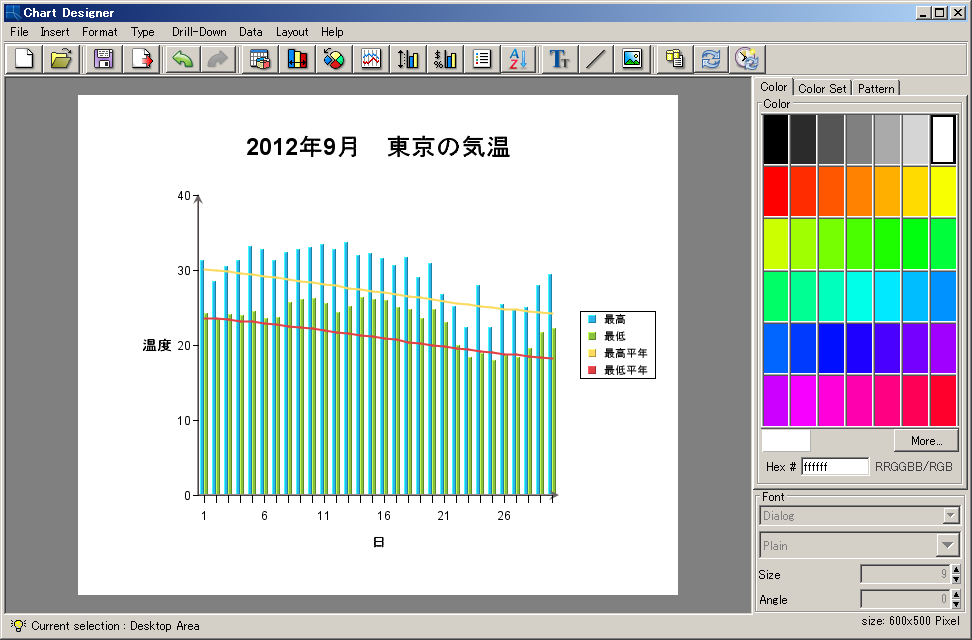Image resolution: width=972 pixels, height=640 pixels.
Task: Increase font Size with the up arrow
Action: coord(956,570)
